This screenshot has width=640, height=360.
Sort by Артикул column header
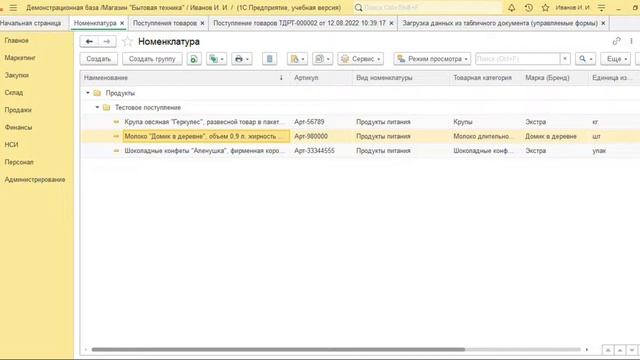tap(321, 78)
